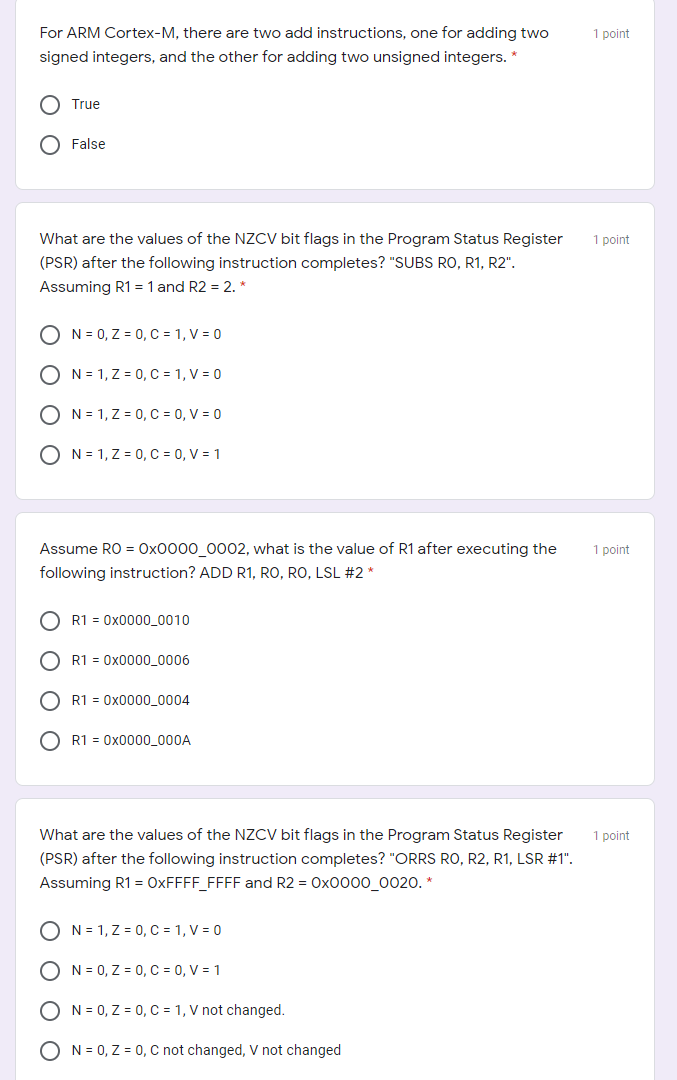Click the '1 point' label of the ORRS question

click(611, 835)
